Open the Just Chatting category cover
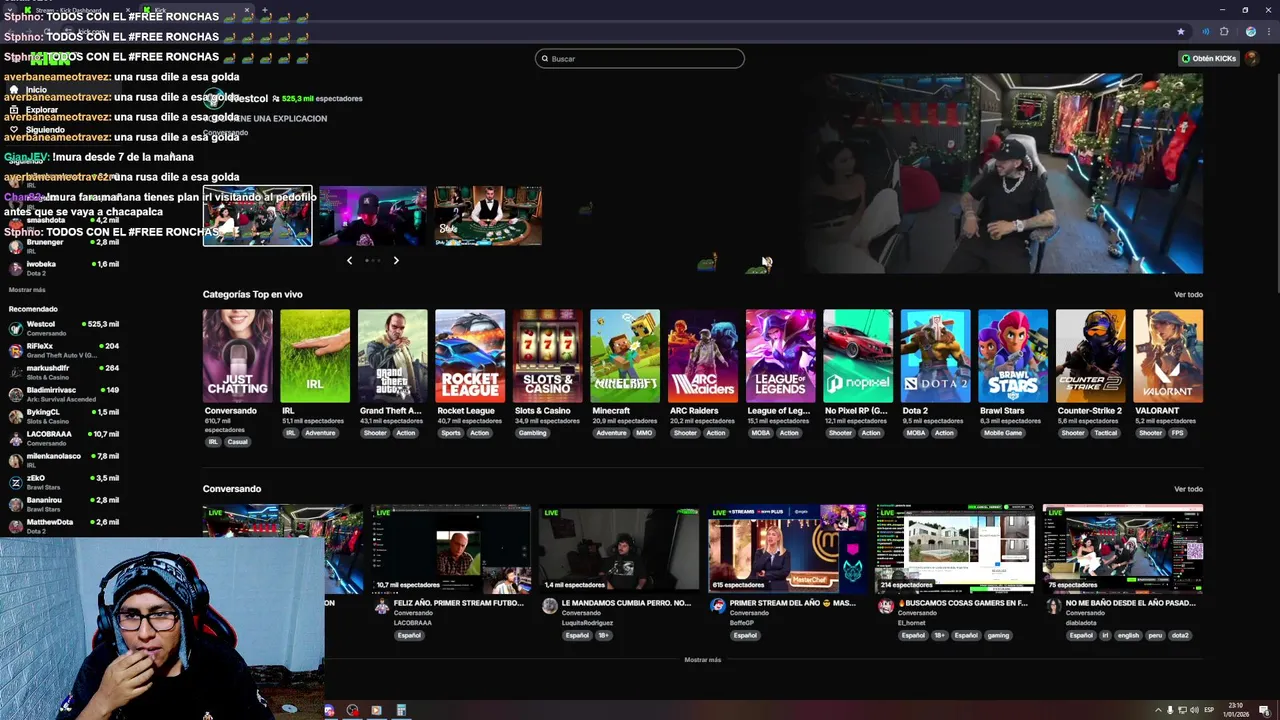Viewport: 1280px width, 720px height. [237, 356]
